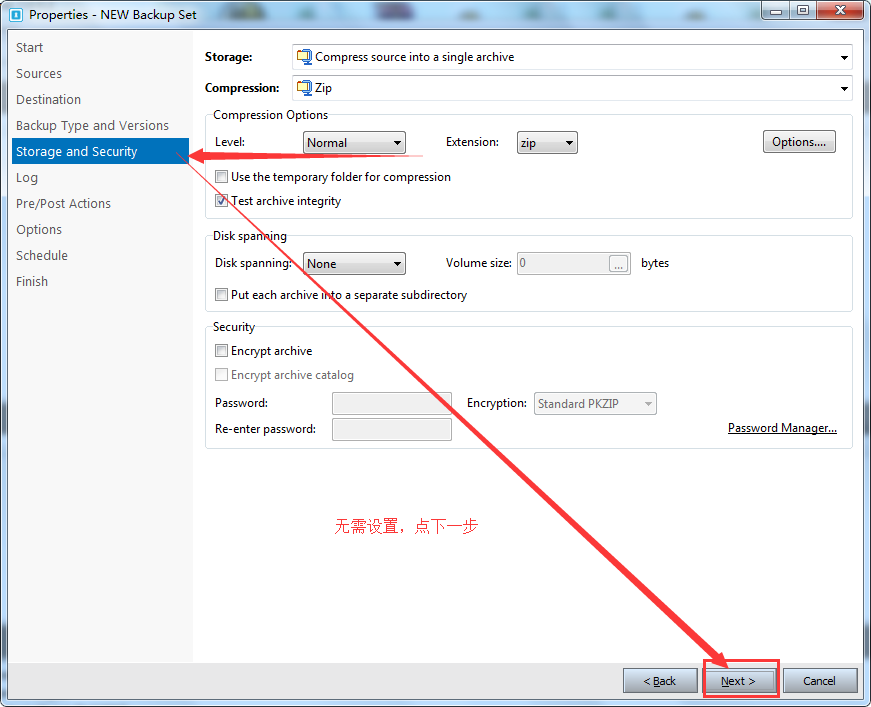Click the < Back button
The width and height of the screenshot is (871, 707).
(x=660, y=681)
